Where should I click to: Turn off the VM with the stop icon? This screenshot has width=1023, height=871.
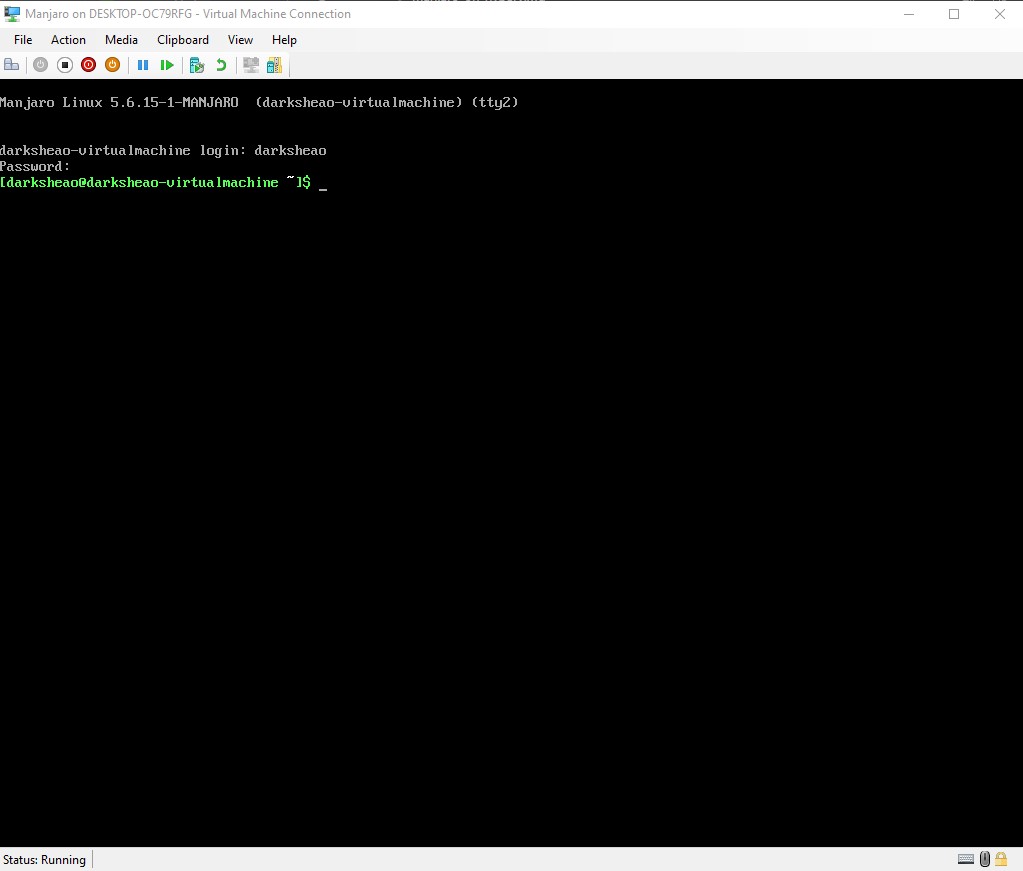tap(65, 65)
